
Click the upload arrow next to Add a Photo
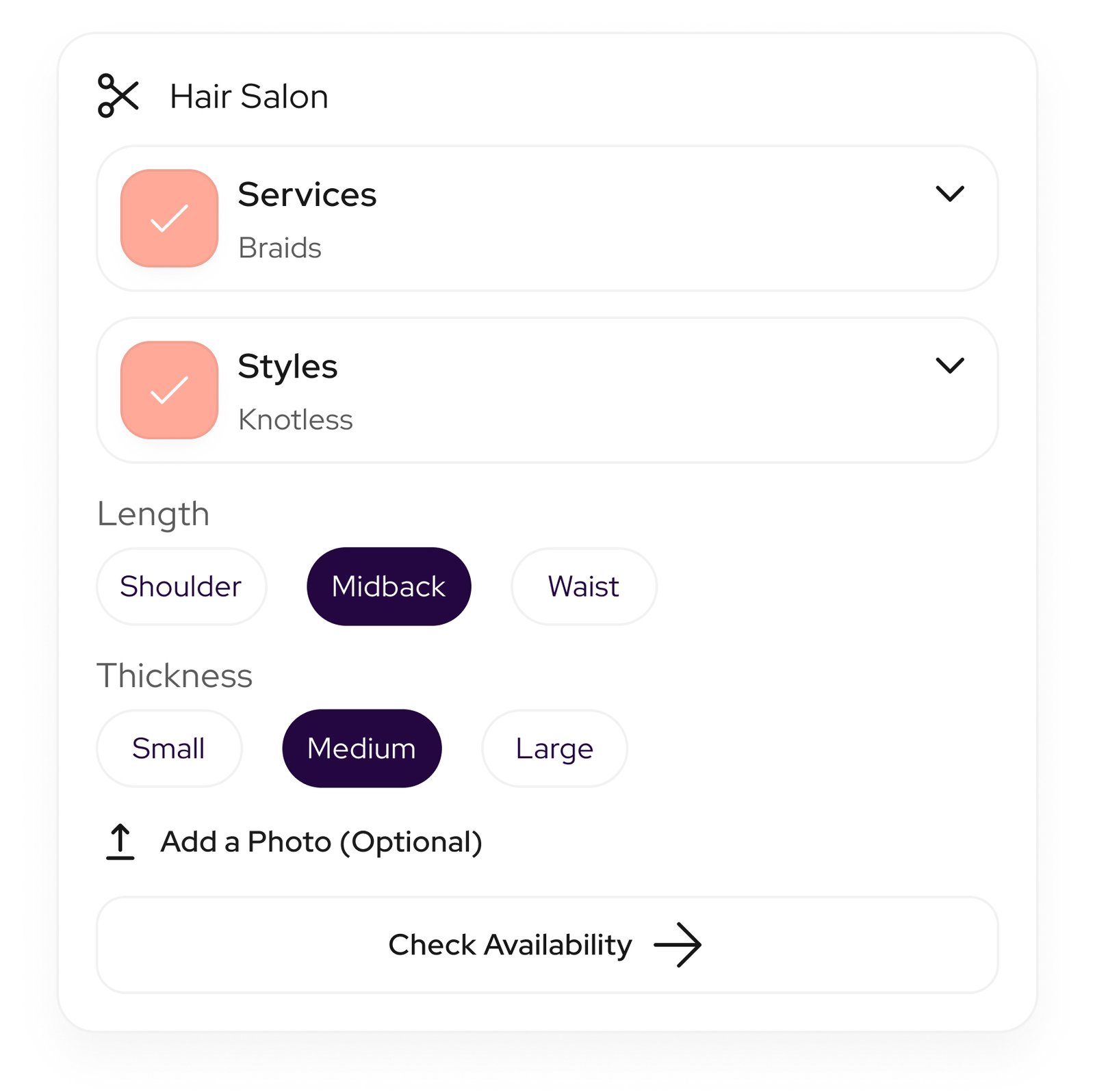click(120, 842)
